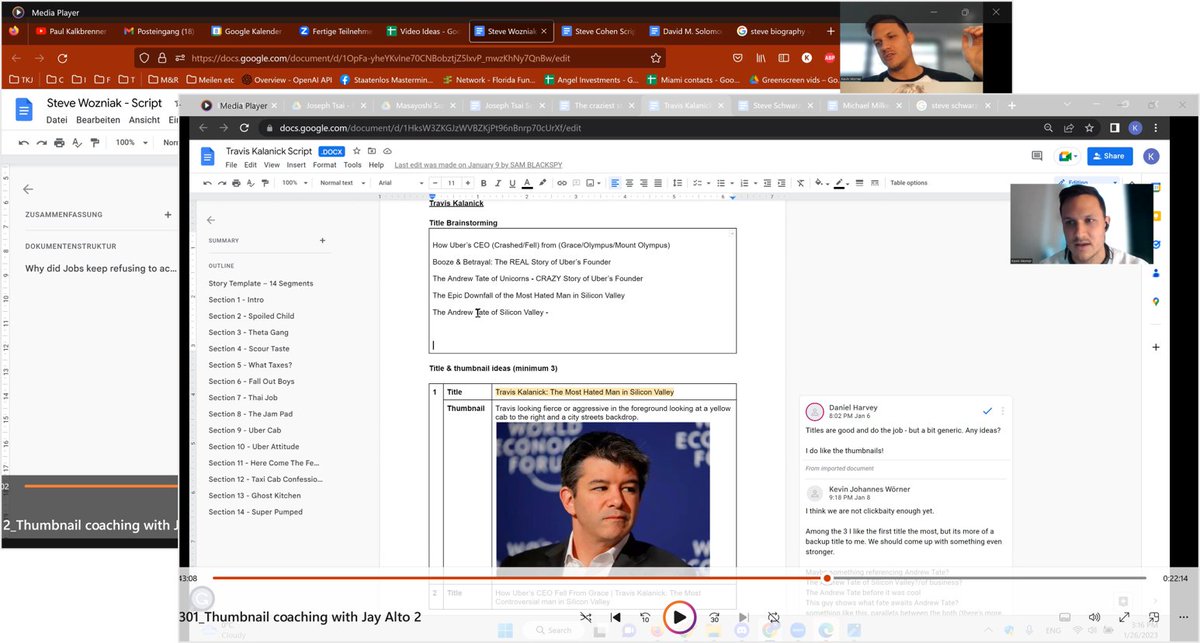The image size is (1200, 643).
Task: Toggle Chrome side panel icon
Action: [x=1115, y=128]
